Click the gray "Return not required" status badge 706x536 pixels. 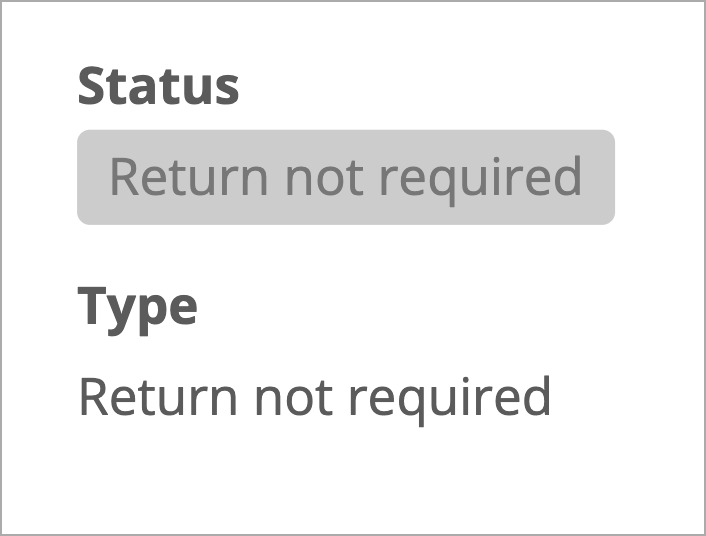coord(346,177)
